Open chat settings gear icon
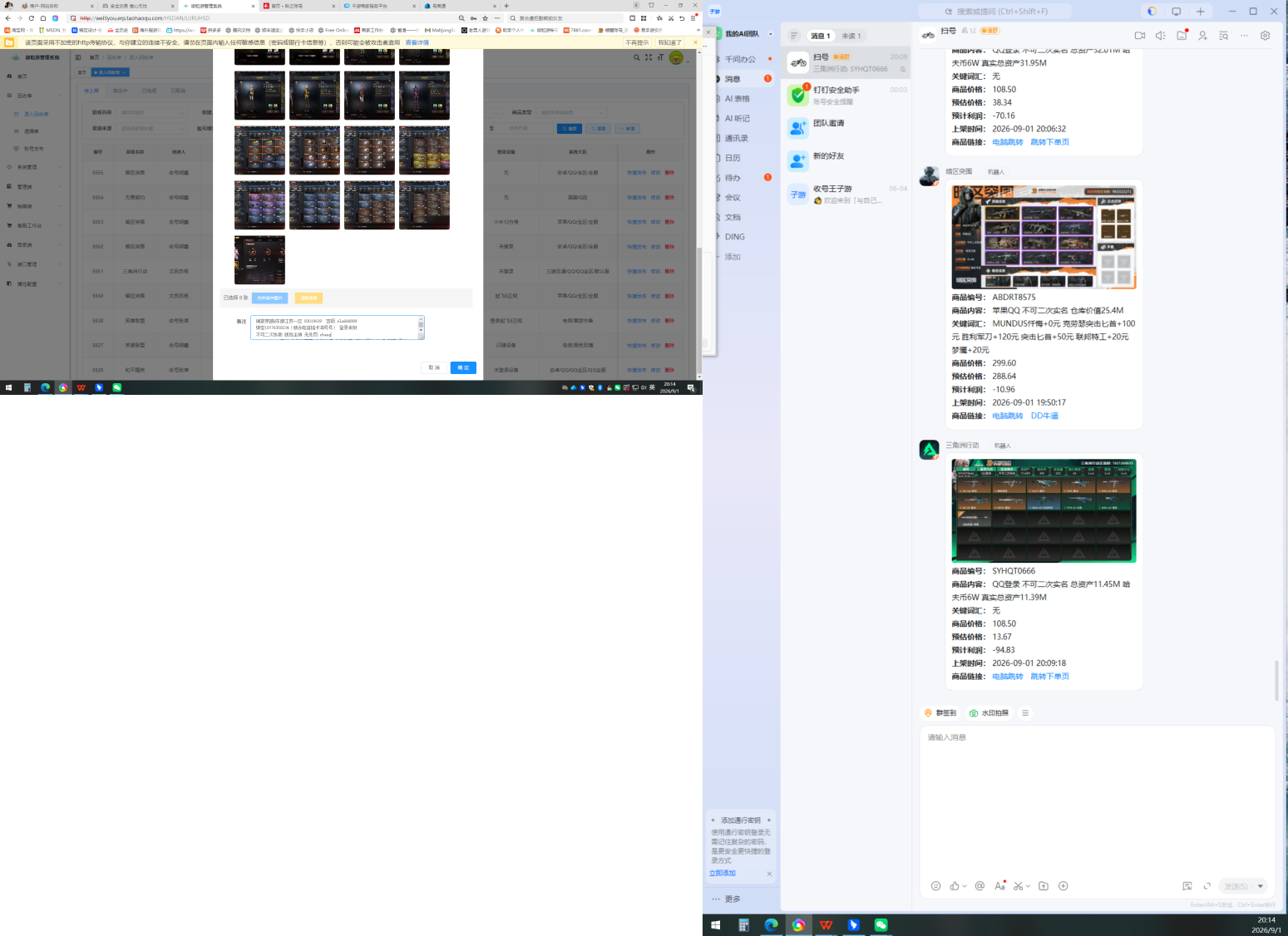1288x936 pixels. click(x=1265, y=36)
